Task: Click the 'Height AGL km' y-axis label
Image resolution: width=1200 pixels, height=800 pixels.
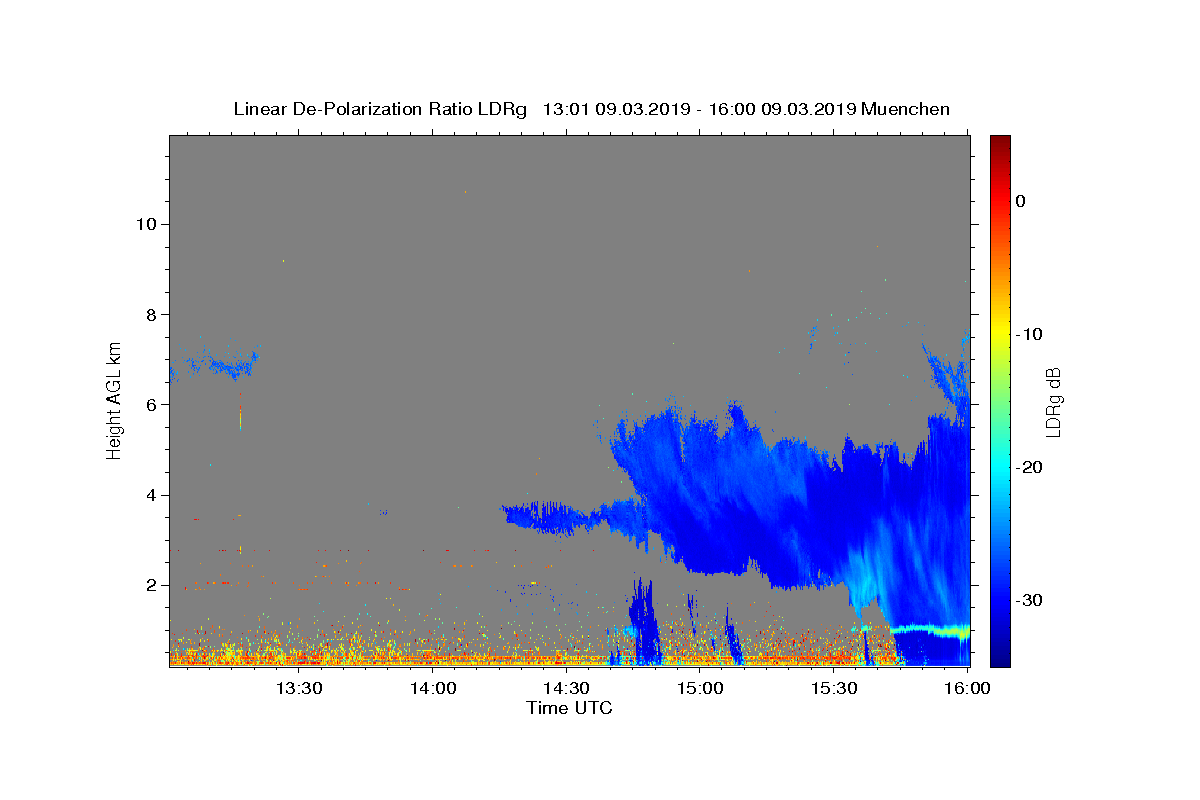Action: (x=114, y=399)
